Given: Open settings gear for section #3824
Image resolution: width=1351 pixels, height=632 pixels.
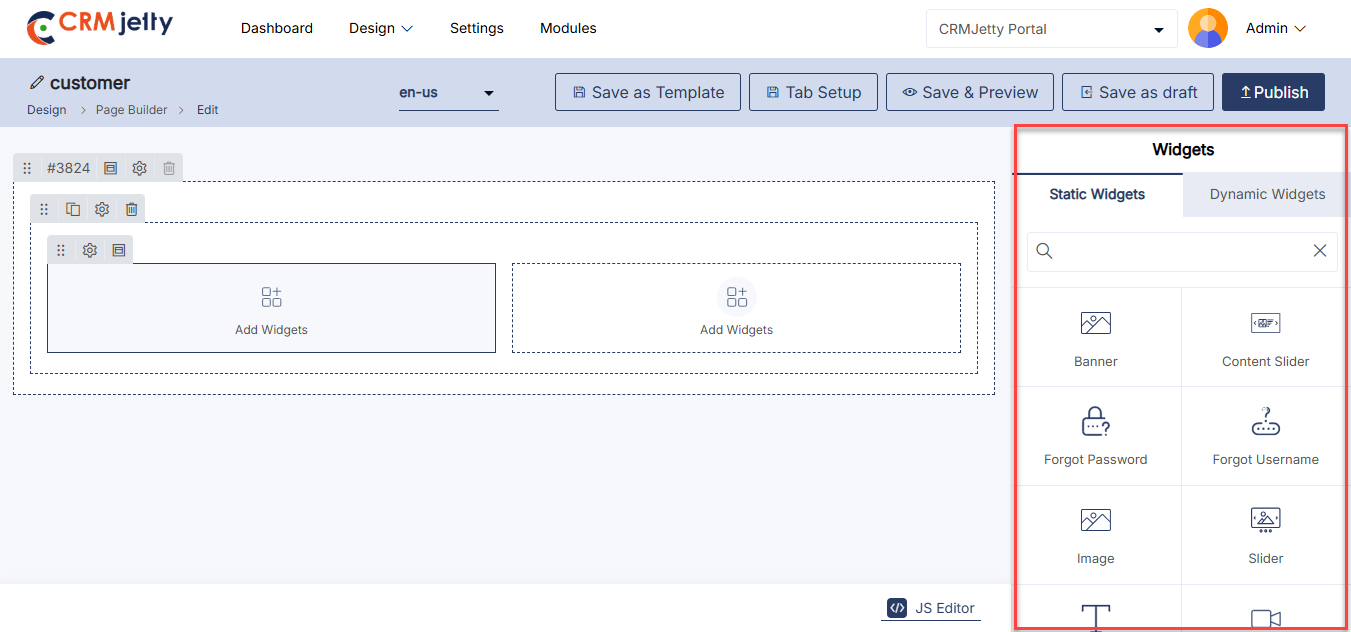Looking at the screenshot, I should (140, 168).
